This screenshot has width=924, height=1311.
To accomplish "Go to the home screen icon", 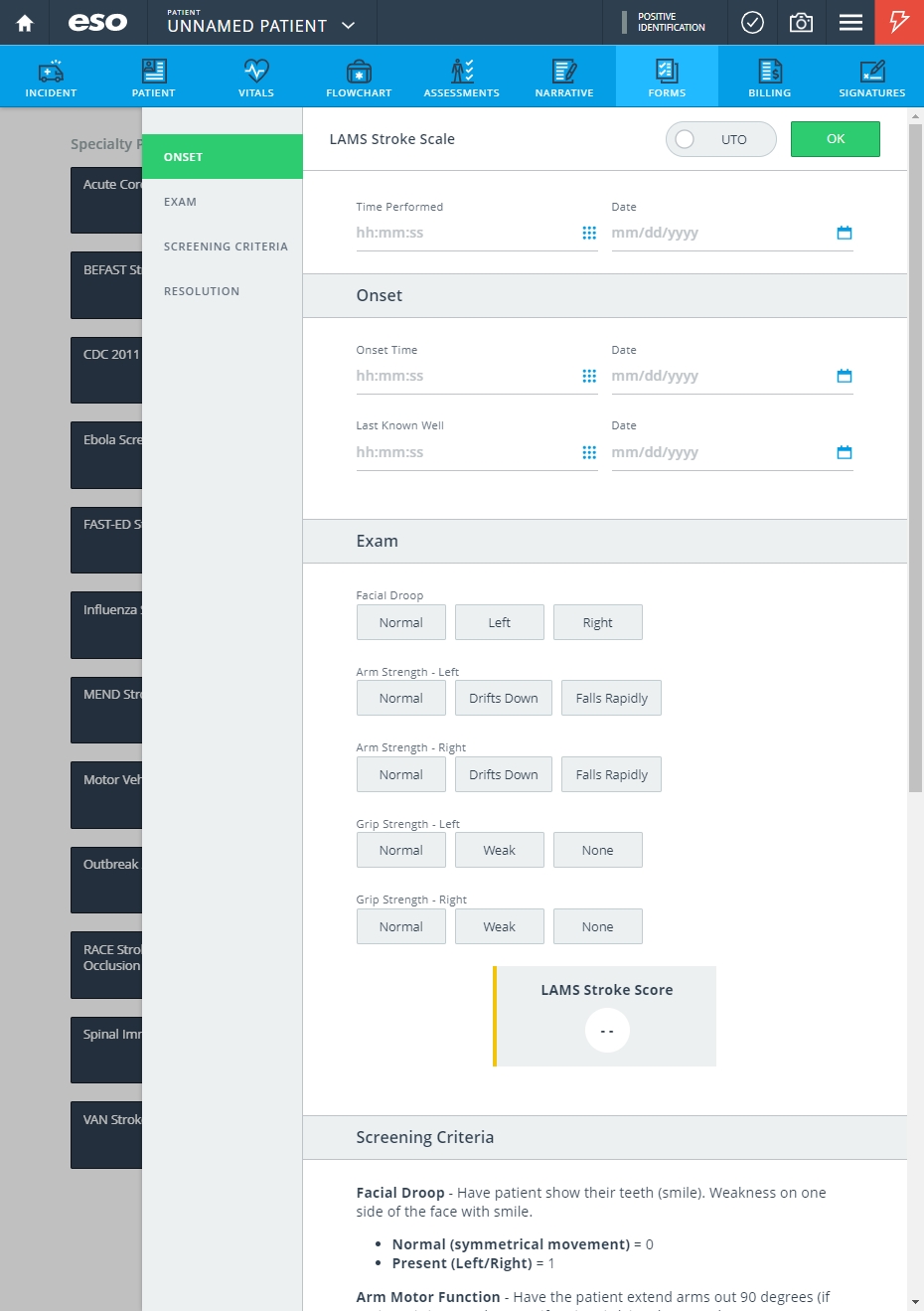I will pyautogui.click(x=25, y=23).
